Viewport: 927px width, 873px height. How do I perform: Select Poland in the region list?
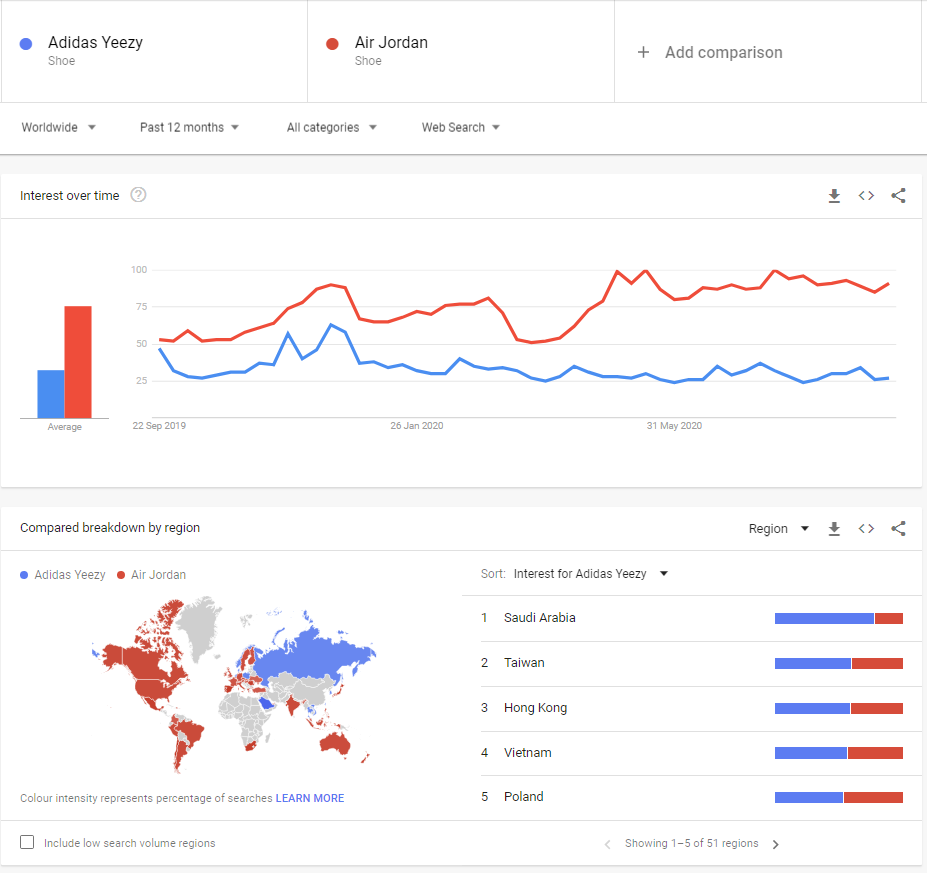tap(523, 796)
